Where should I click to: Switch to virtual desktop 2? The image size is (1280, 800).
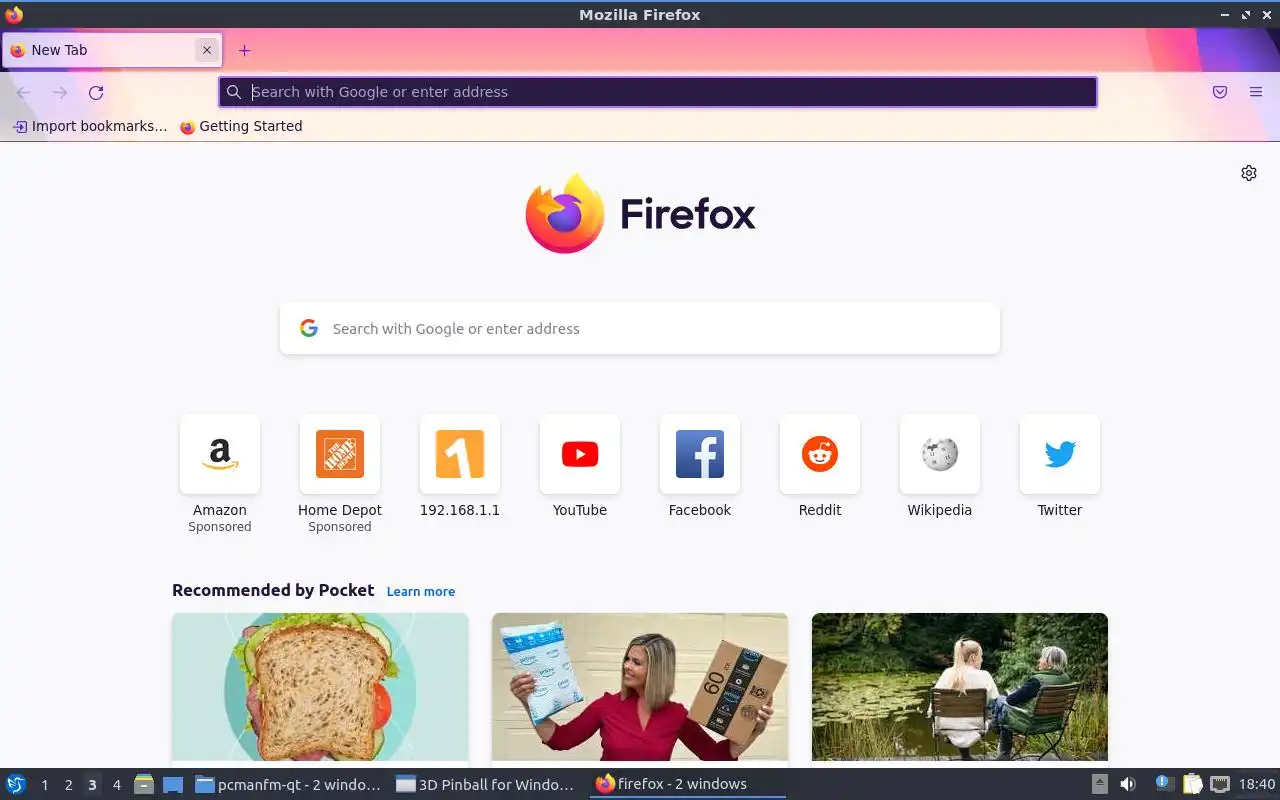pyautogui.click(x=68, y=785)
